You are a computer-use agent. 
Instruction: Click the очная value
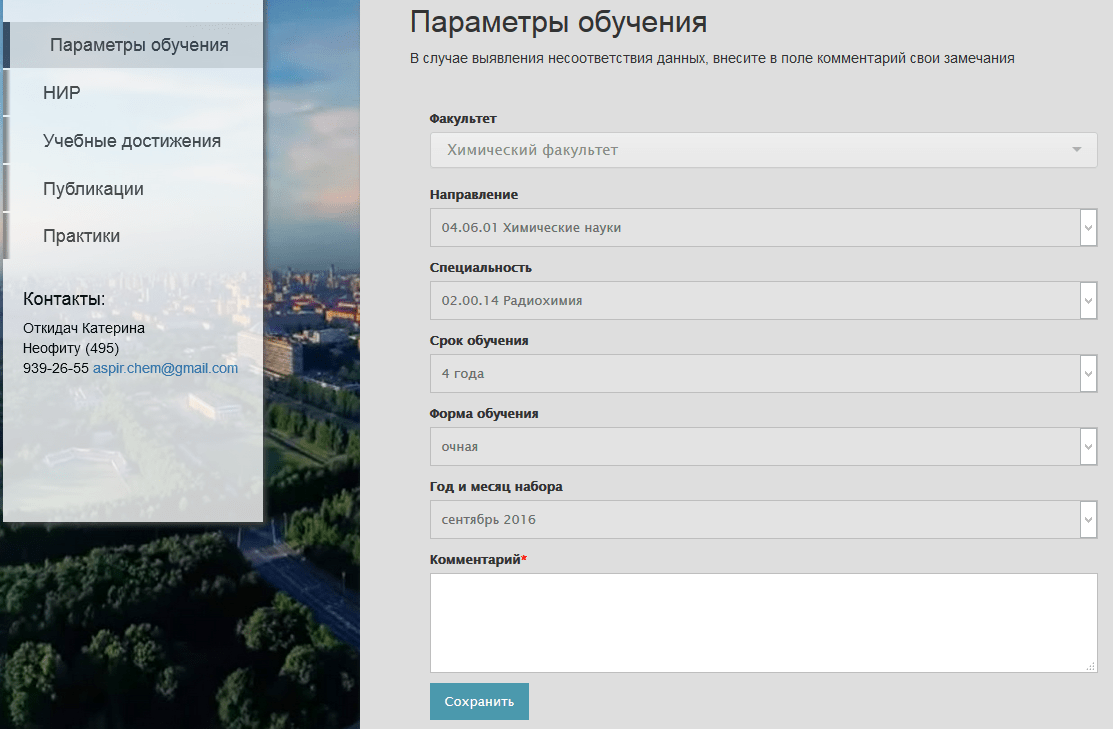[x=459, y=446]
